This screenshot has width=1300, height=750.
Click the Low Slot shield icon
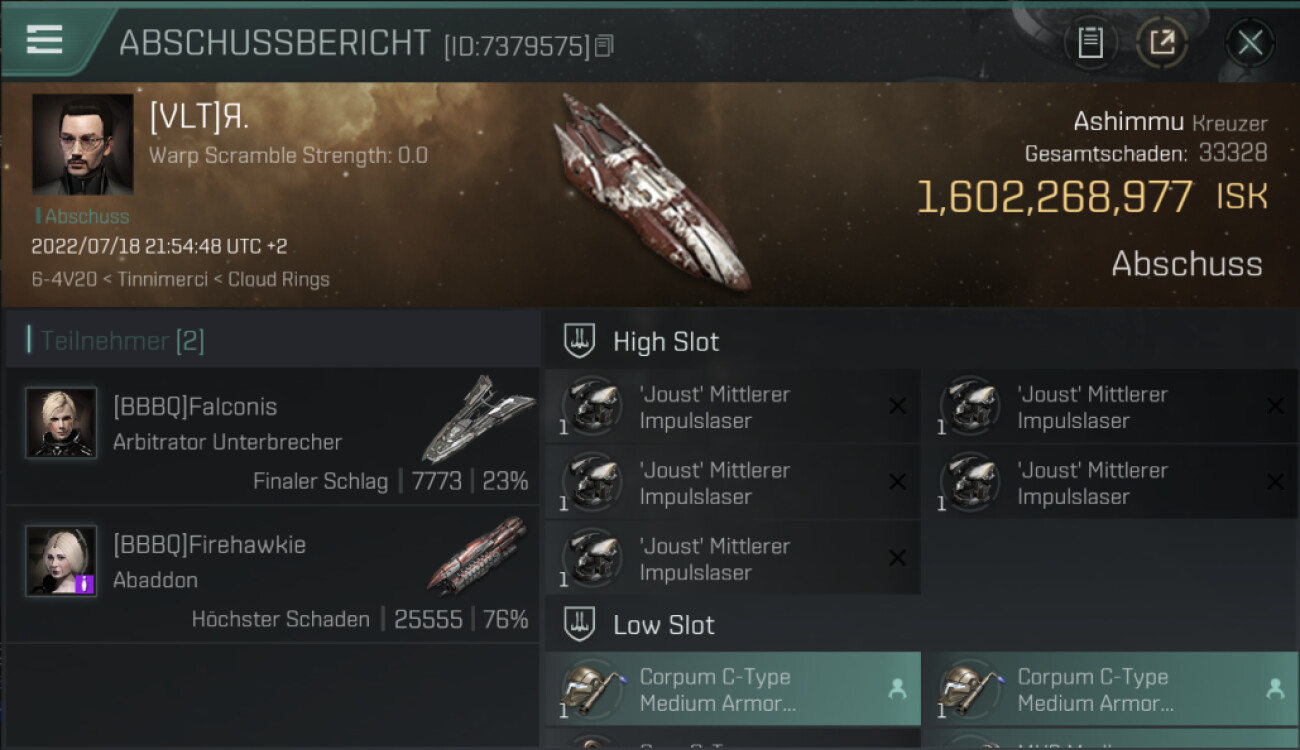[x=580, y=625]
